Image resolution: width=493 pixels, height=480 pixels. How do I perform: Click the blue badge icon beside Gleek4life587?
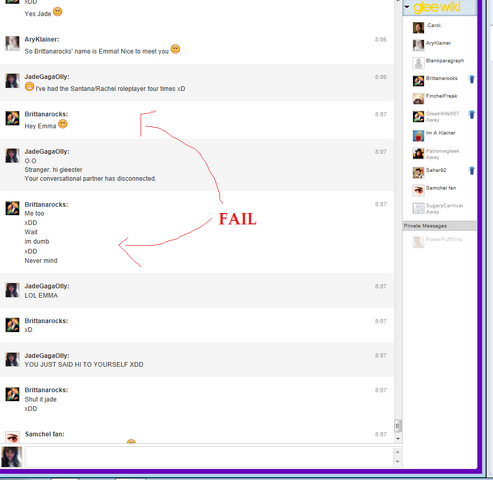coord(471,115)
